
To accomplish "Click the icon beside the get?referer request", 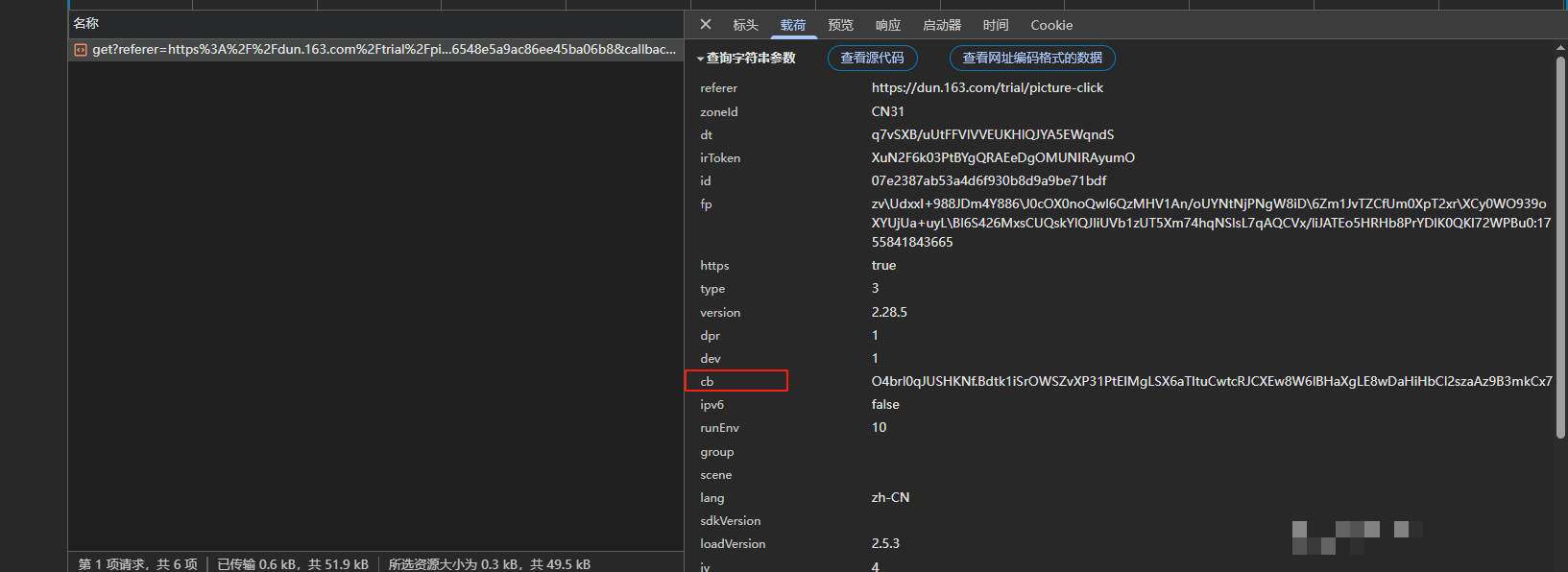I will pyautogui.click(x=81, y=50).
